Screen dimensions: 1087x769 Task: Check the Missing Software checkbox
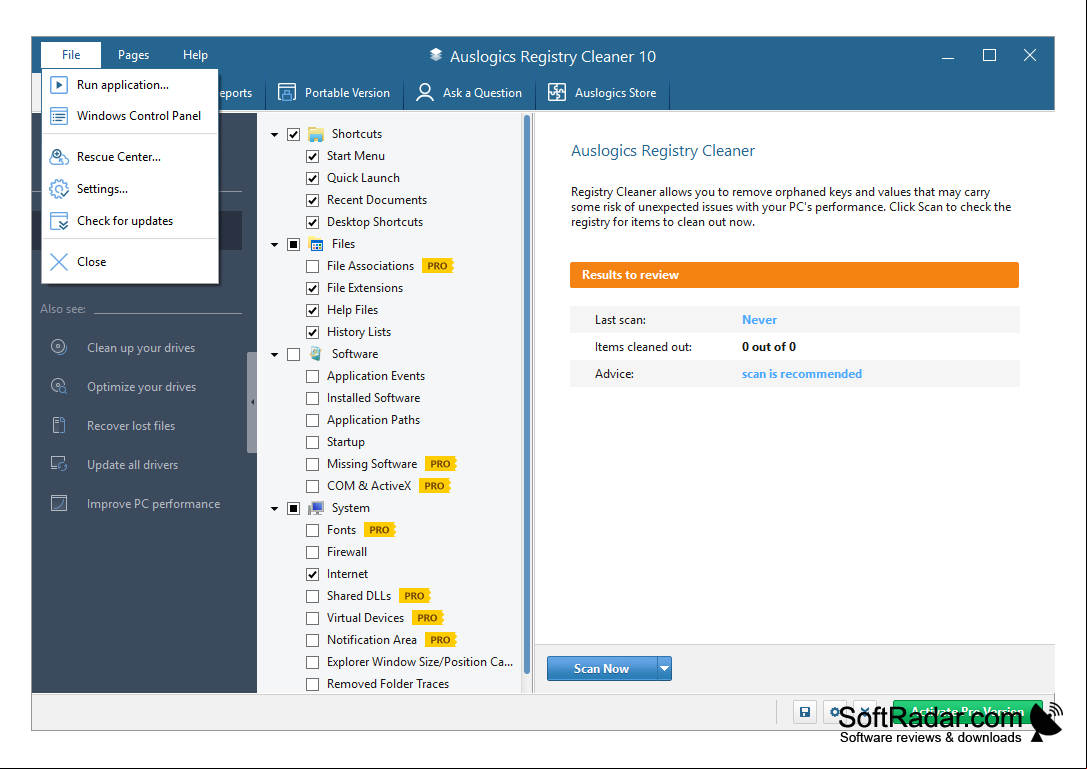click(313, 464)
